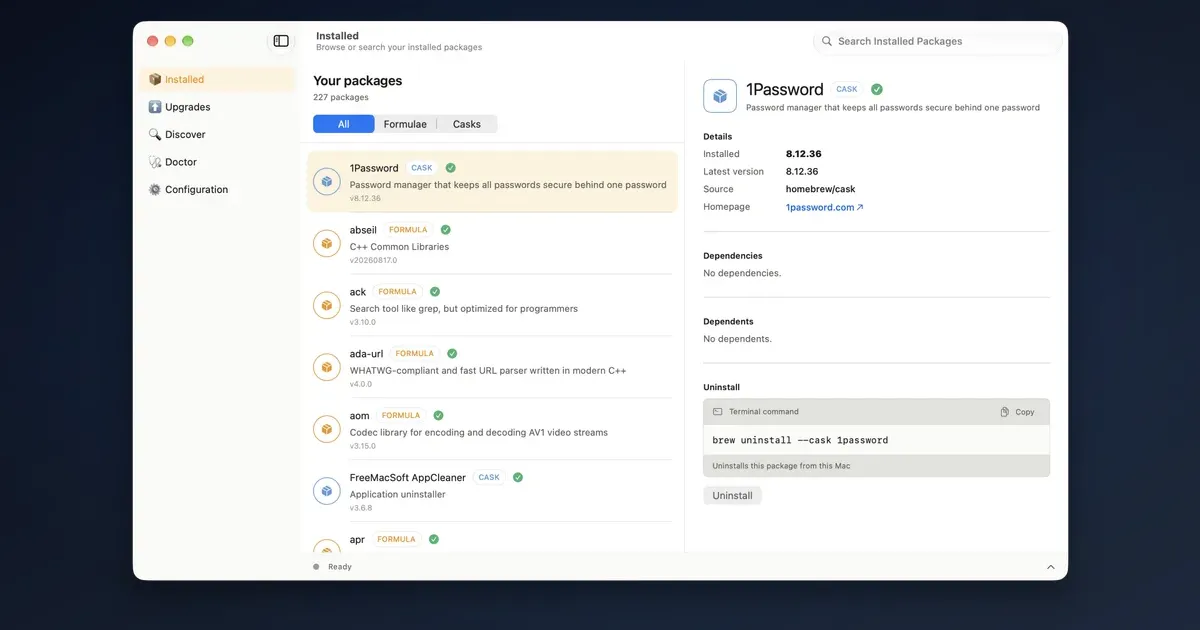Select the aom package name
1200x630 pixels.
(359, 415)
